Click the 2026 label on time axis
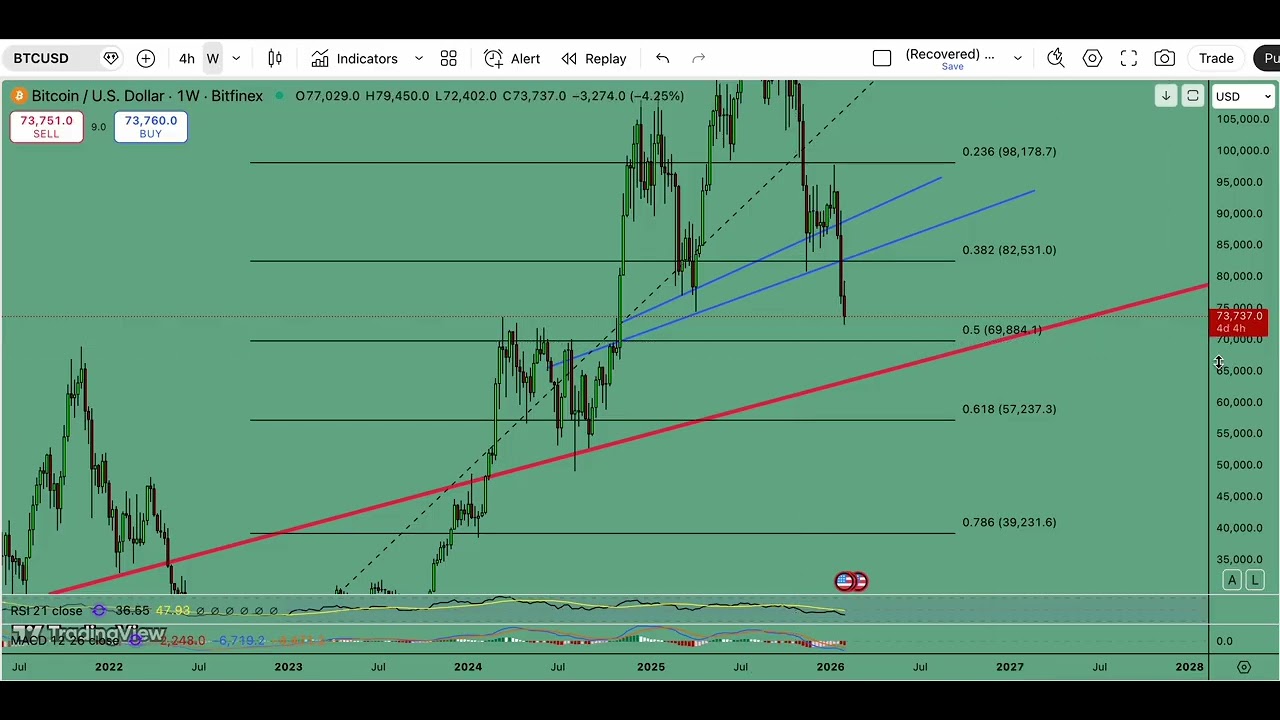This screenshot has width=1280, height=720. (x=830, y=667)
